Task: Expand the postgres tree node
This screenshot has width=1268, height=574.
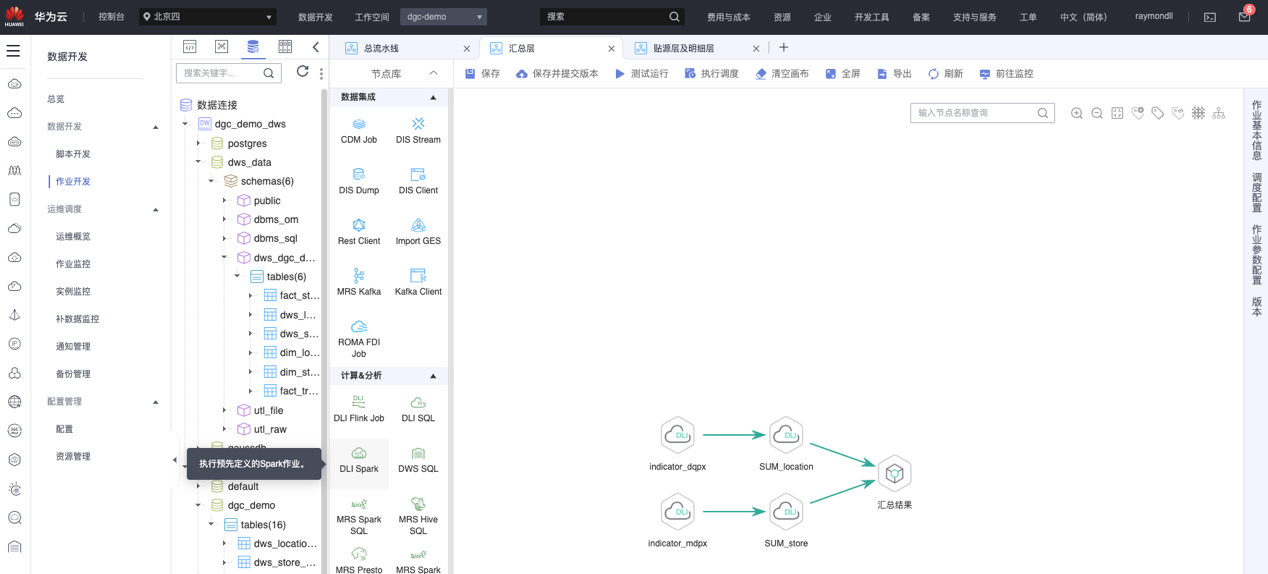Action: 198,143
